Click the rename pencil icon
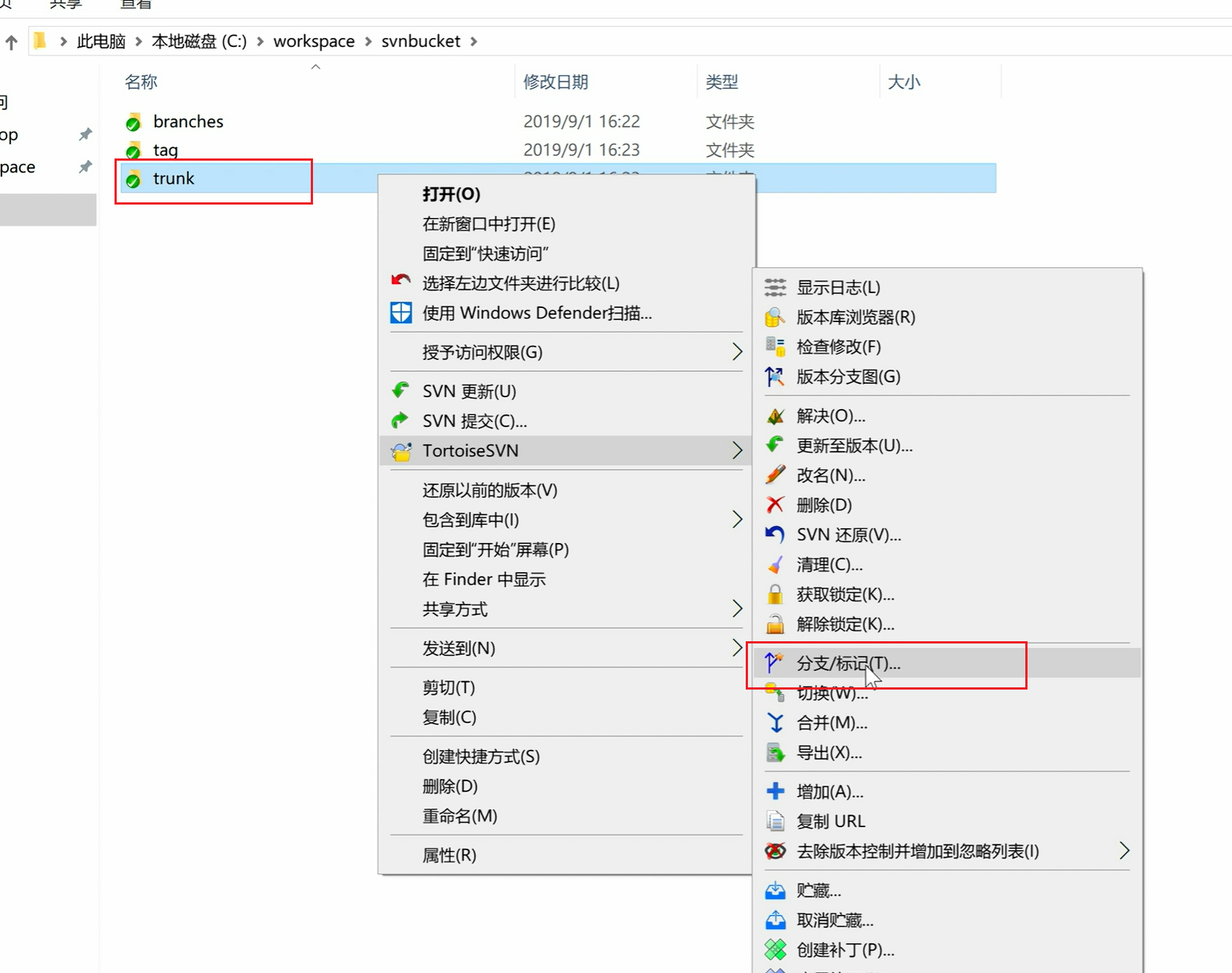This screenshot has width=1232, height=973. [x=775, y=475]
